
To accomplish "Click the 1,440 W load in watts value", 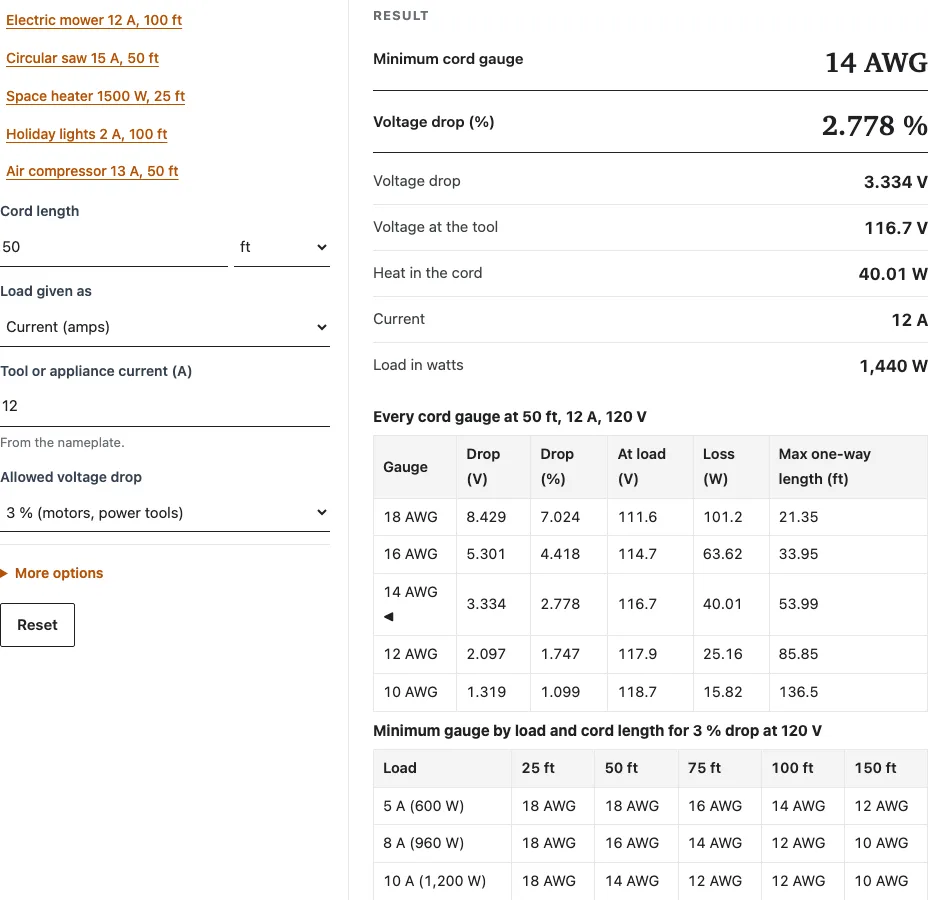I will pyautogui.click(x=893, y=366).
